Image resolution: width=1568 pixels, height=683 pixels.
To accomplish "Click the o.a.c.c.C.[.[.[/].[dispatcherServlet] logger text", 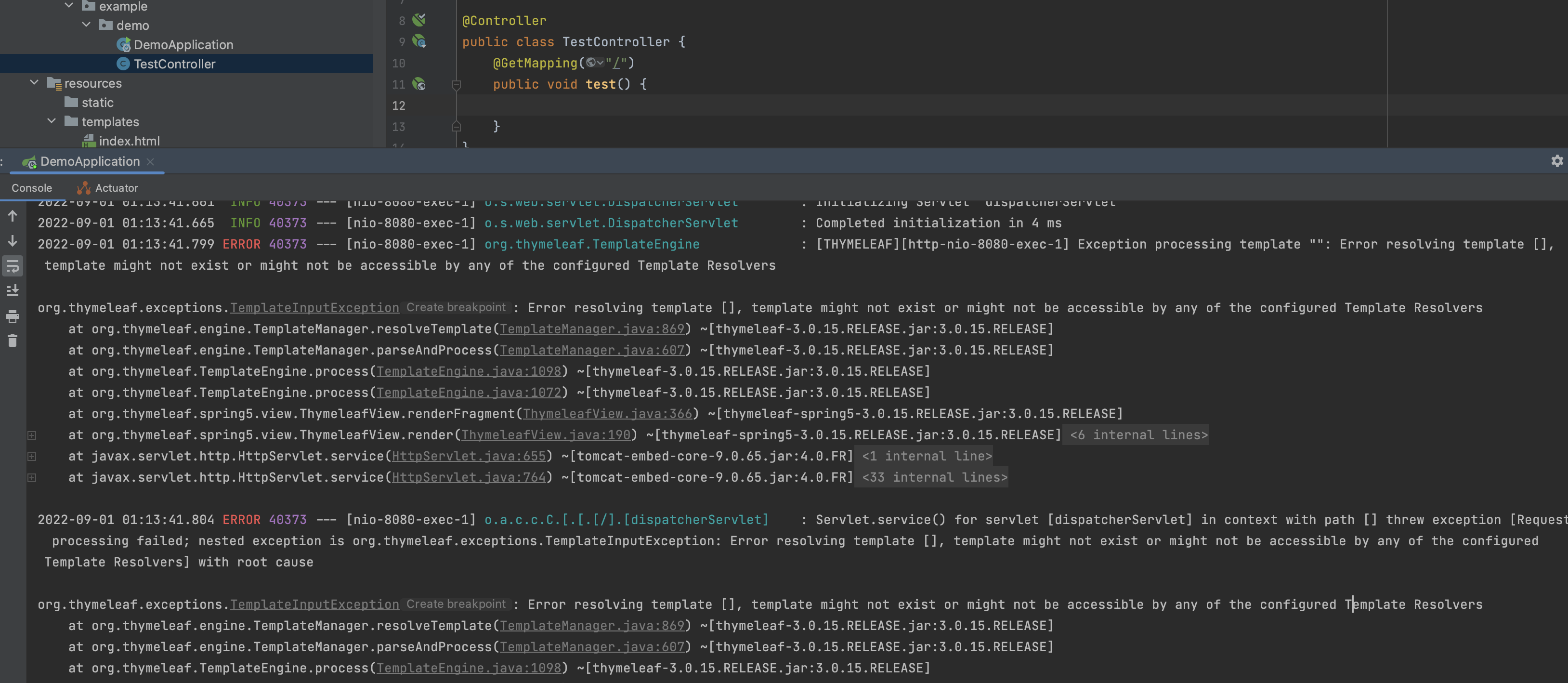I will click(627, 520).
